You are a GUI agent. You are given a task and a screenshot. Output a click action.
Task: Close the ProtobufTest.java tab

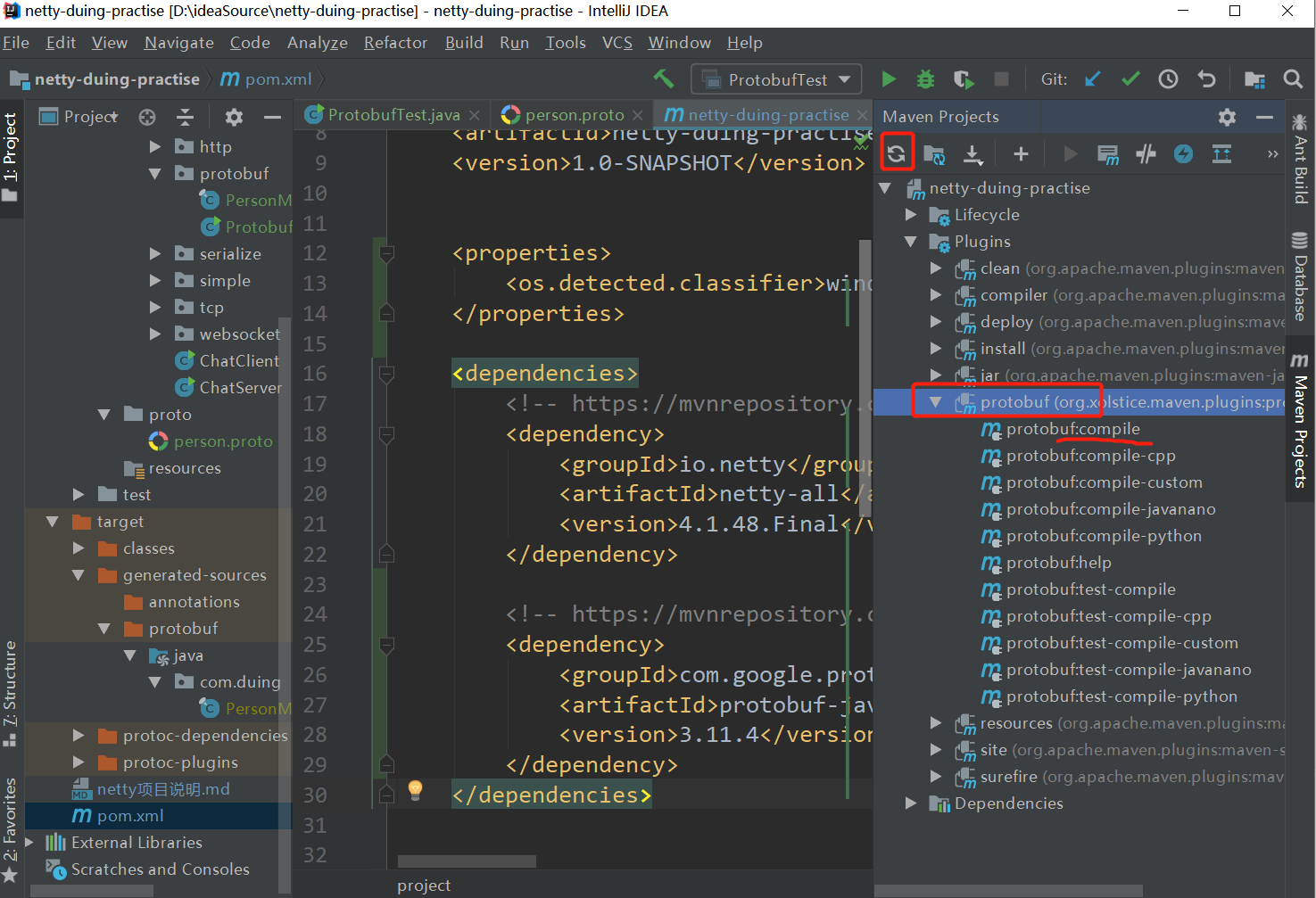(475, 115)
